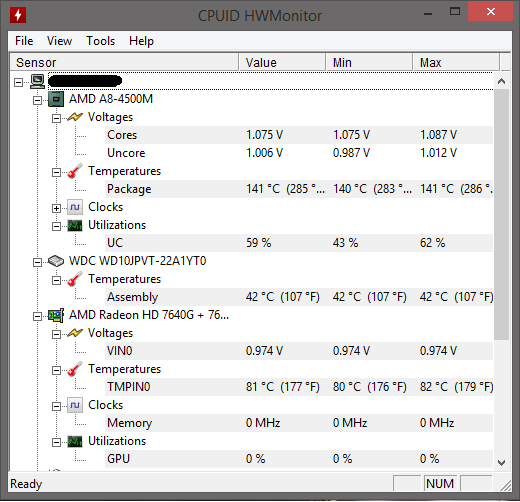This screenshot has height=502, width=520.
Task: Click the scroll down arrow
Action: 501,462
